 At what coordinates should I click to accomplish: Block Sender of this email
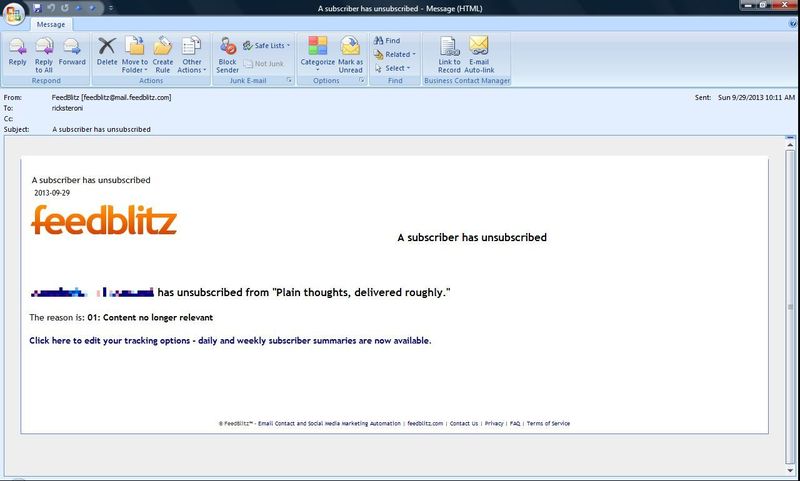point(227,52)
